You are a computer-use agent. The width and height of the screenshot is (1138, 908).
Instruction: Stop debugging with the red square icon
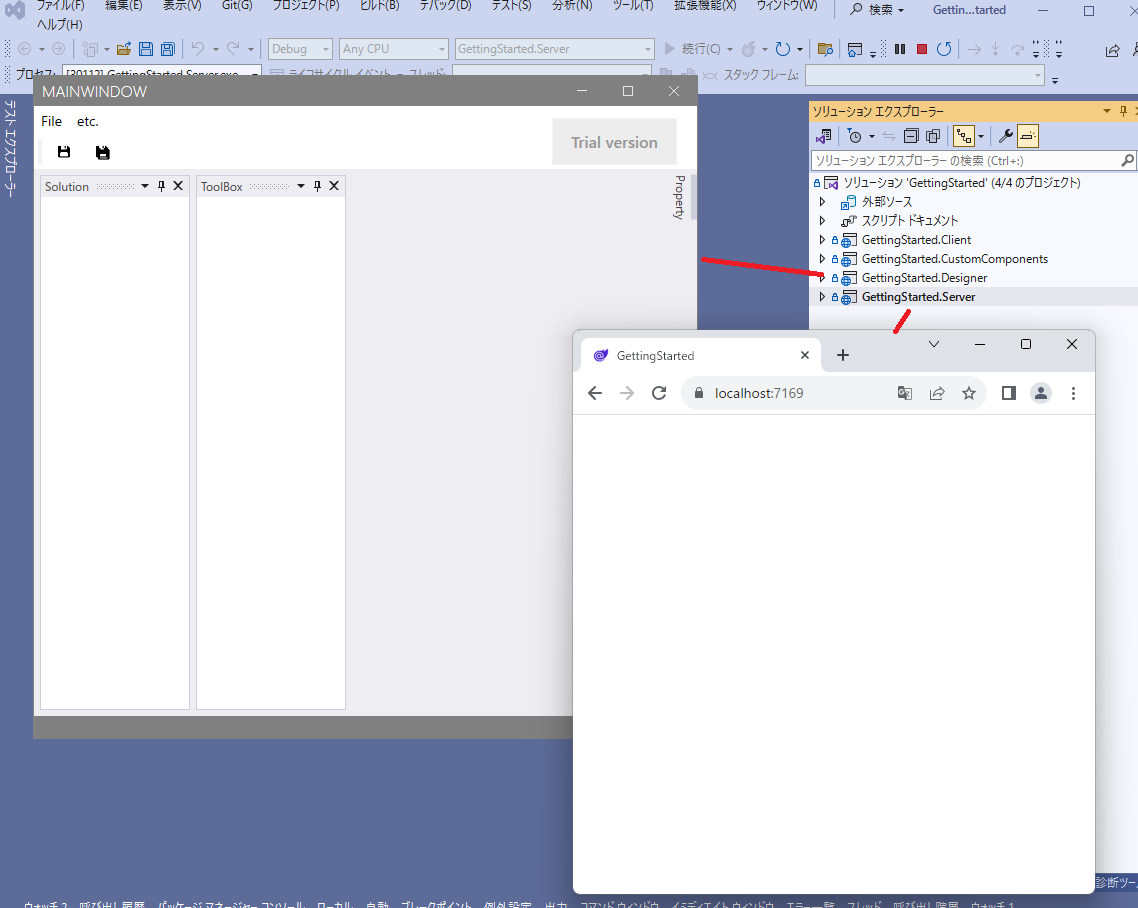(x=922, y=48)
